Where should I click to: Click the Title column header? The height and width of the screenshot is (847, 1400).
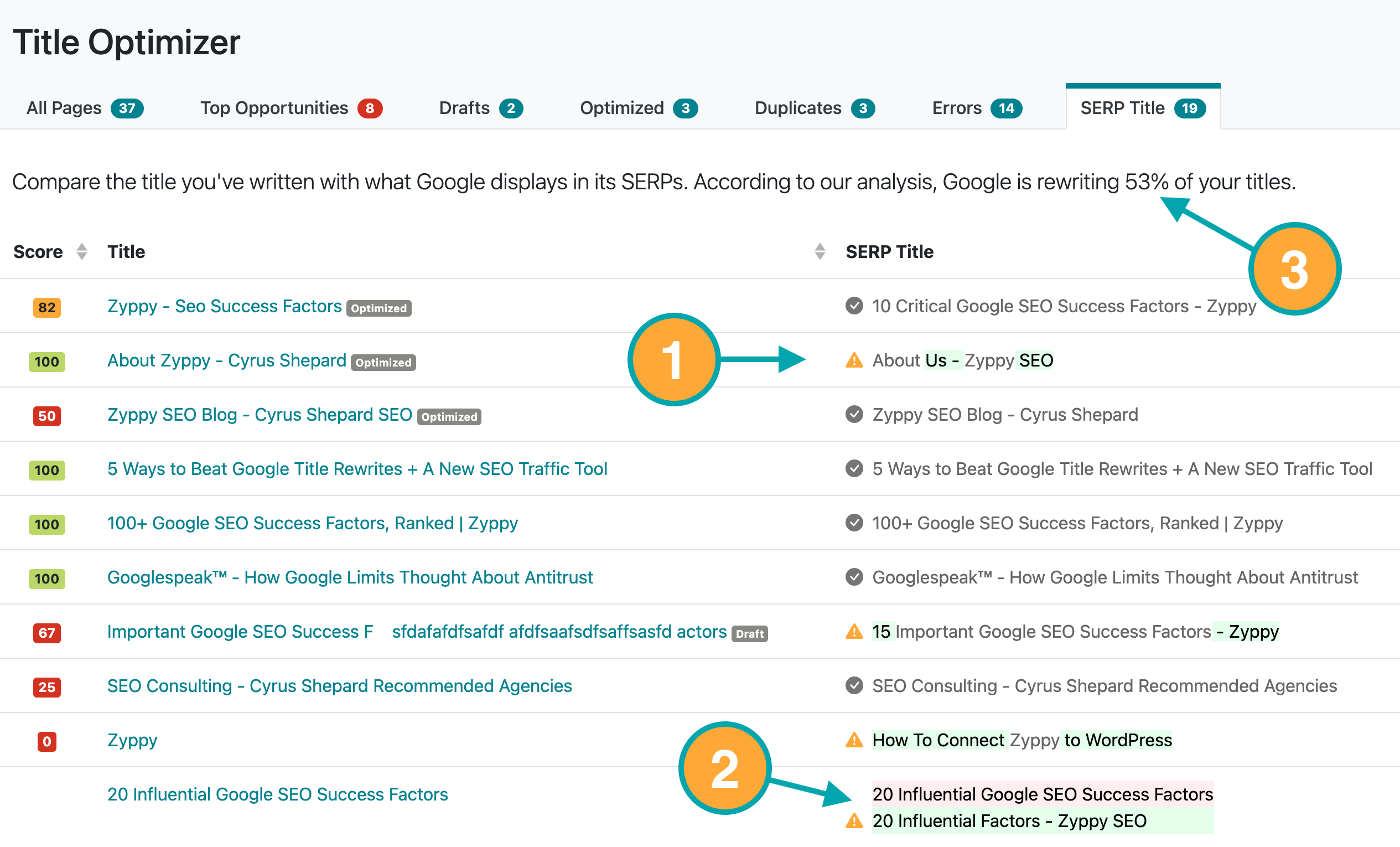[126, 251]
